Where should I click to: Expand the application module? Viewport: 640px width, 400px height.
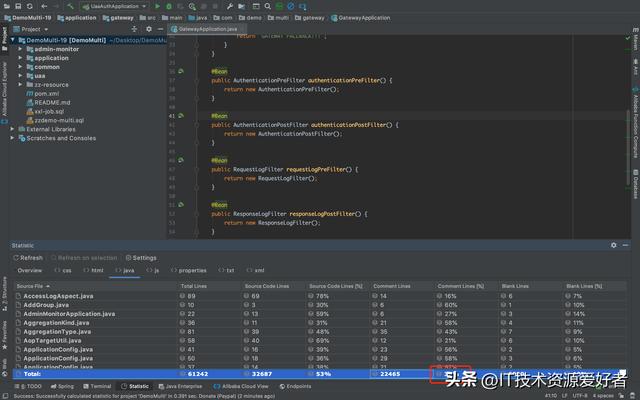click(20, 58)
